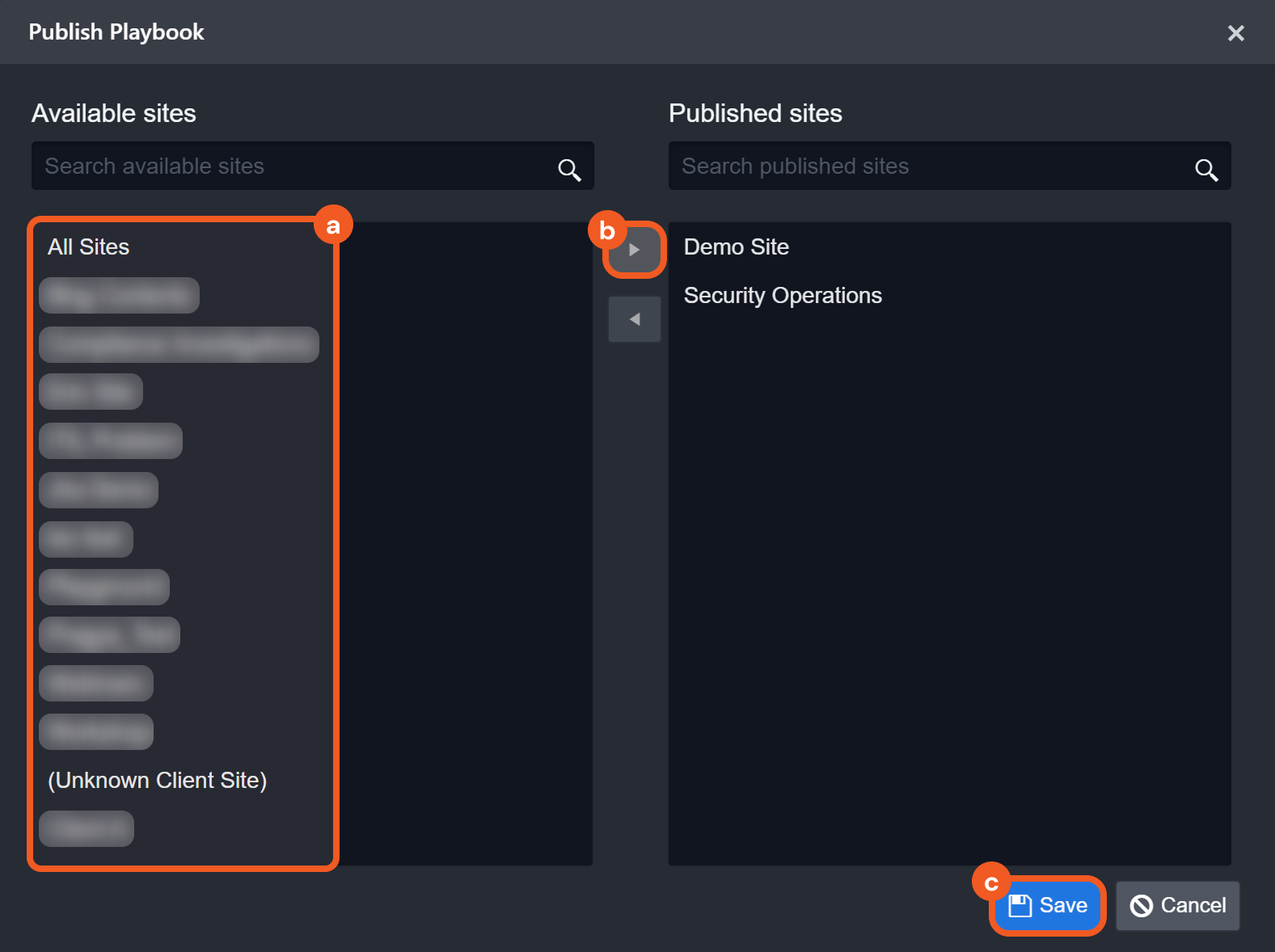Click the circle-slash icon on Cancel

[x=1142, y=906]
